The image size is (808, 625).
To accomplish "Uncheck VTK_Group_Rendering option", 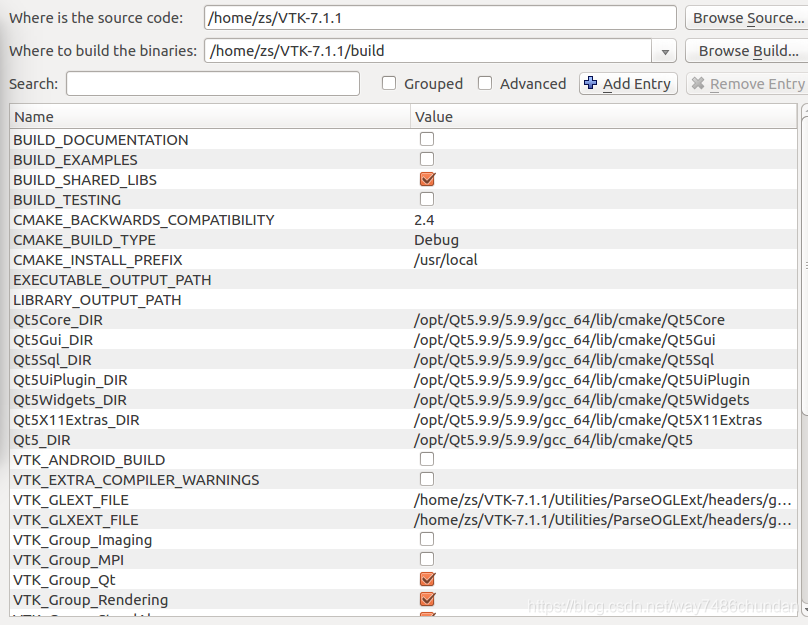I will pos(427,599).
